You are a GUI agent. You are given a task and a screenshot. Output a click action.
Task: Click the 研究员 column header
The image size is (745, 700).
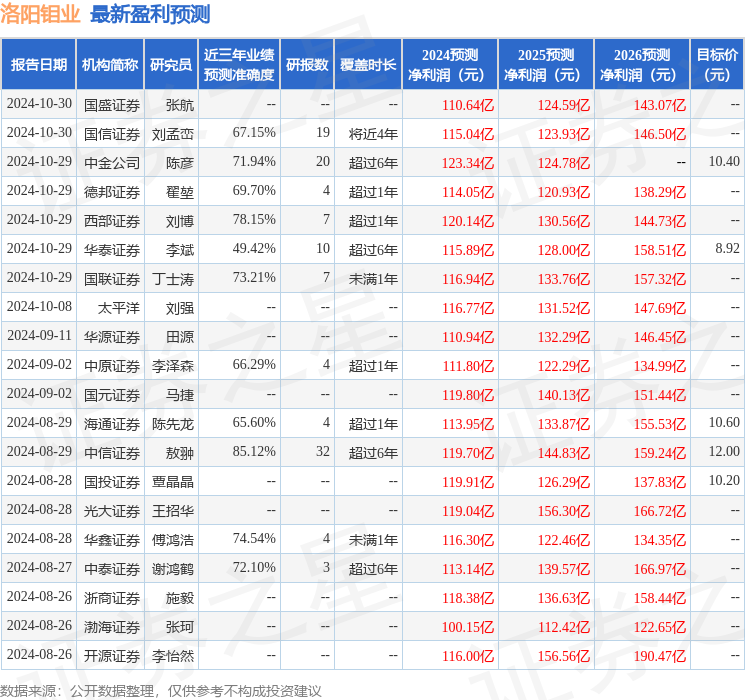(x=171, y=65)
